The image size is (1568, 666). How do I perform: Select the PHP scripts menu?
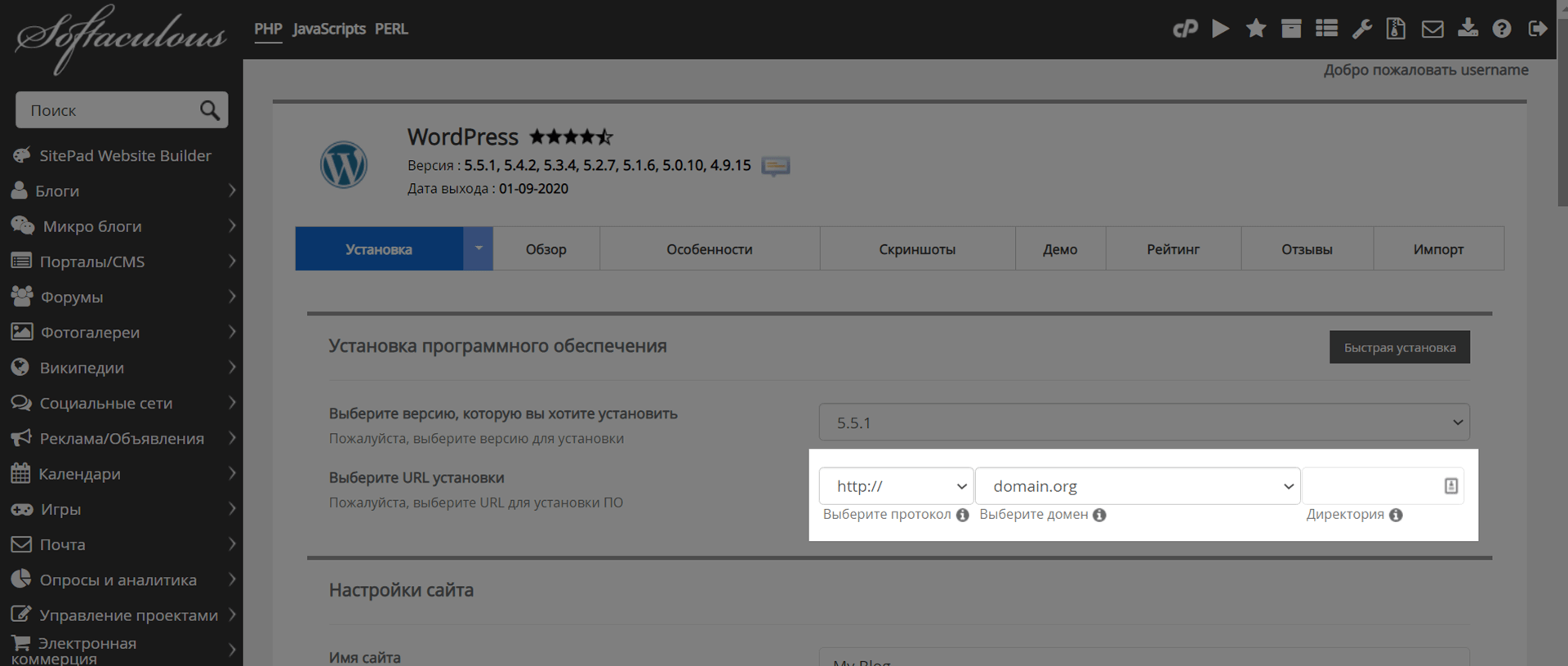point(268,29)
